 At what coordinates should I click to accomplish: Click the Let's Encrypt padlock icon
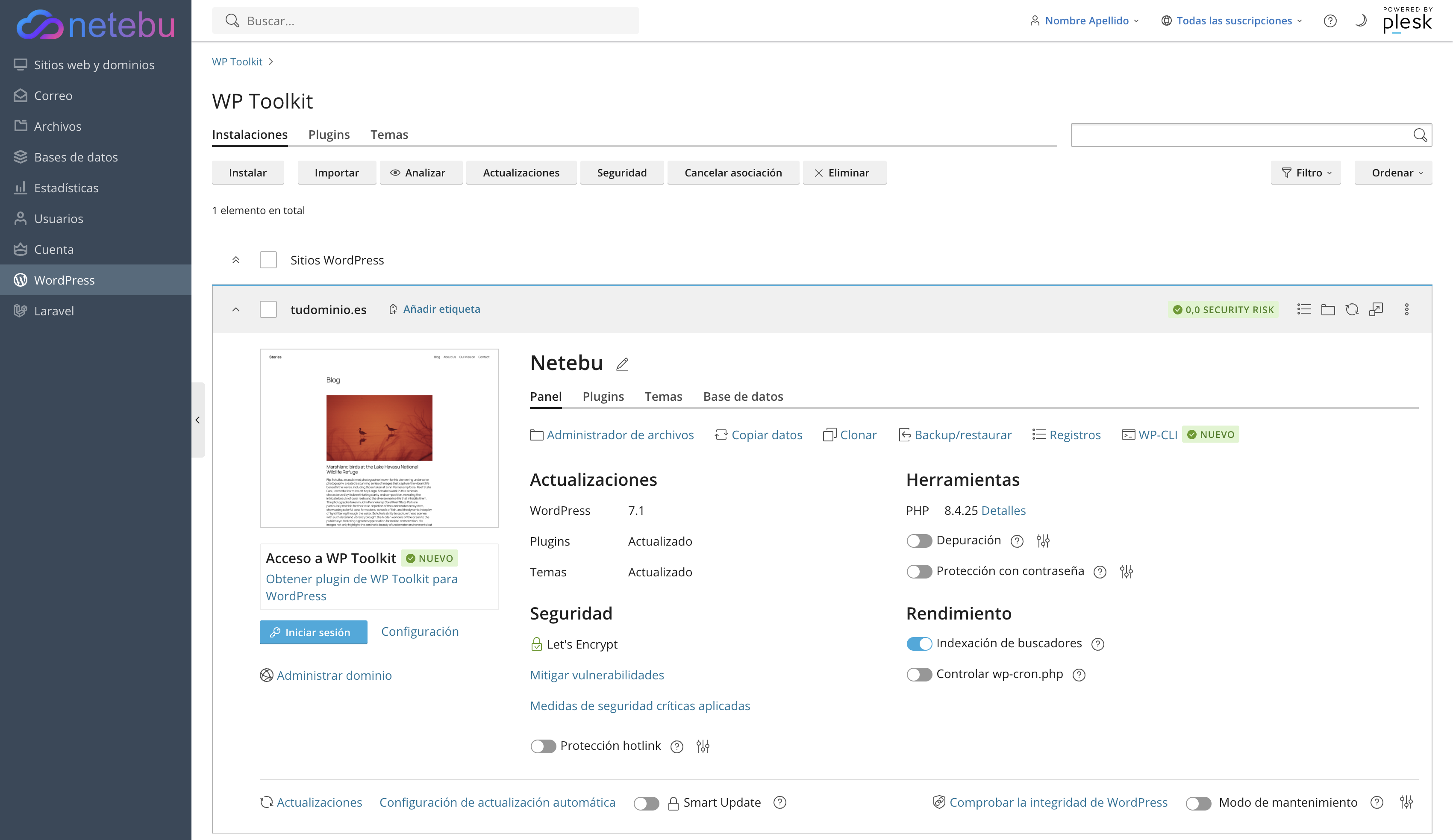pos(536,644)
